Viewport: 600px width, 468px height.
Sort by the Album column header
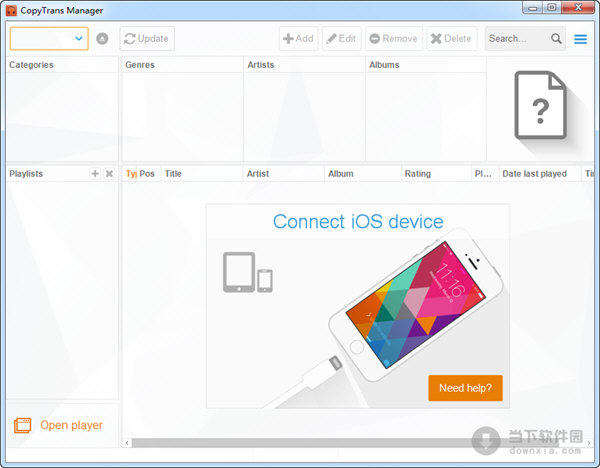363,174
